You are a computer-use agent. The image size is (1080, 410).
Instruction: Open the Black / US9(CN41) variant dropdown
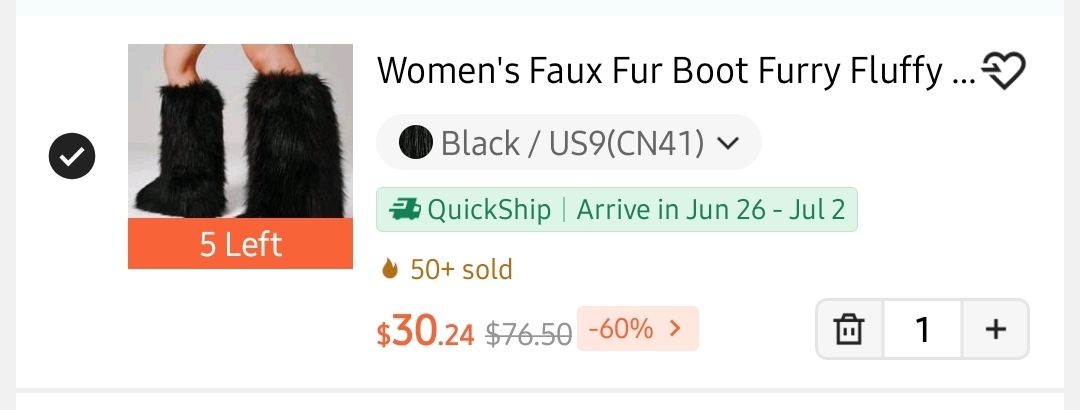pos(571,143)
